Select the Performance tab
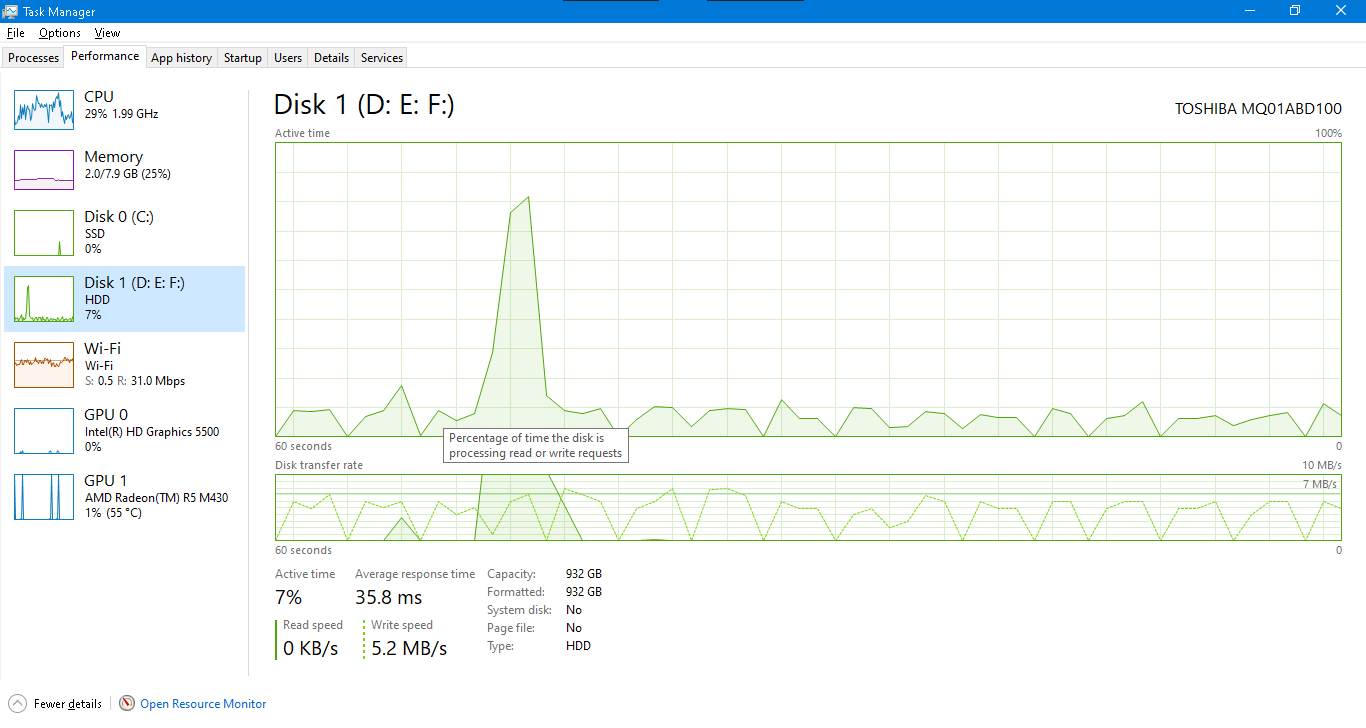 coord(105,56)
